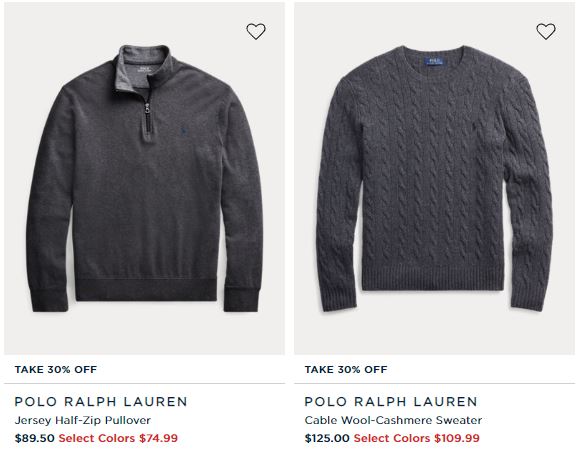Click the blue Polo neck label on cable sweater
Screen dimensions: 587x449
coord(434,61)
